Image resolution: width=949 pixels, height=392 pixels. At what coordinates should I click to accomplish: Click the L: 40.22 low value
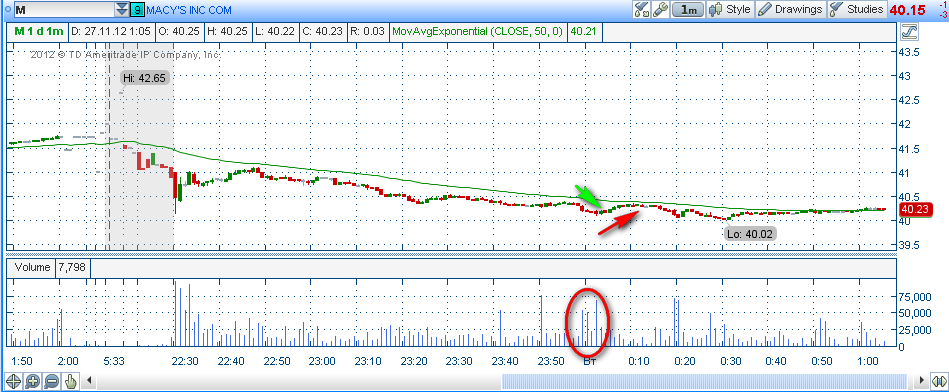coord(275,31)
